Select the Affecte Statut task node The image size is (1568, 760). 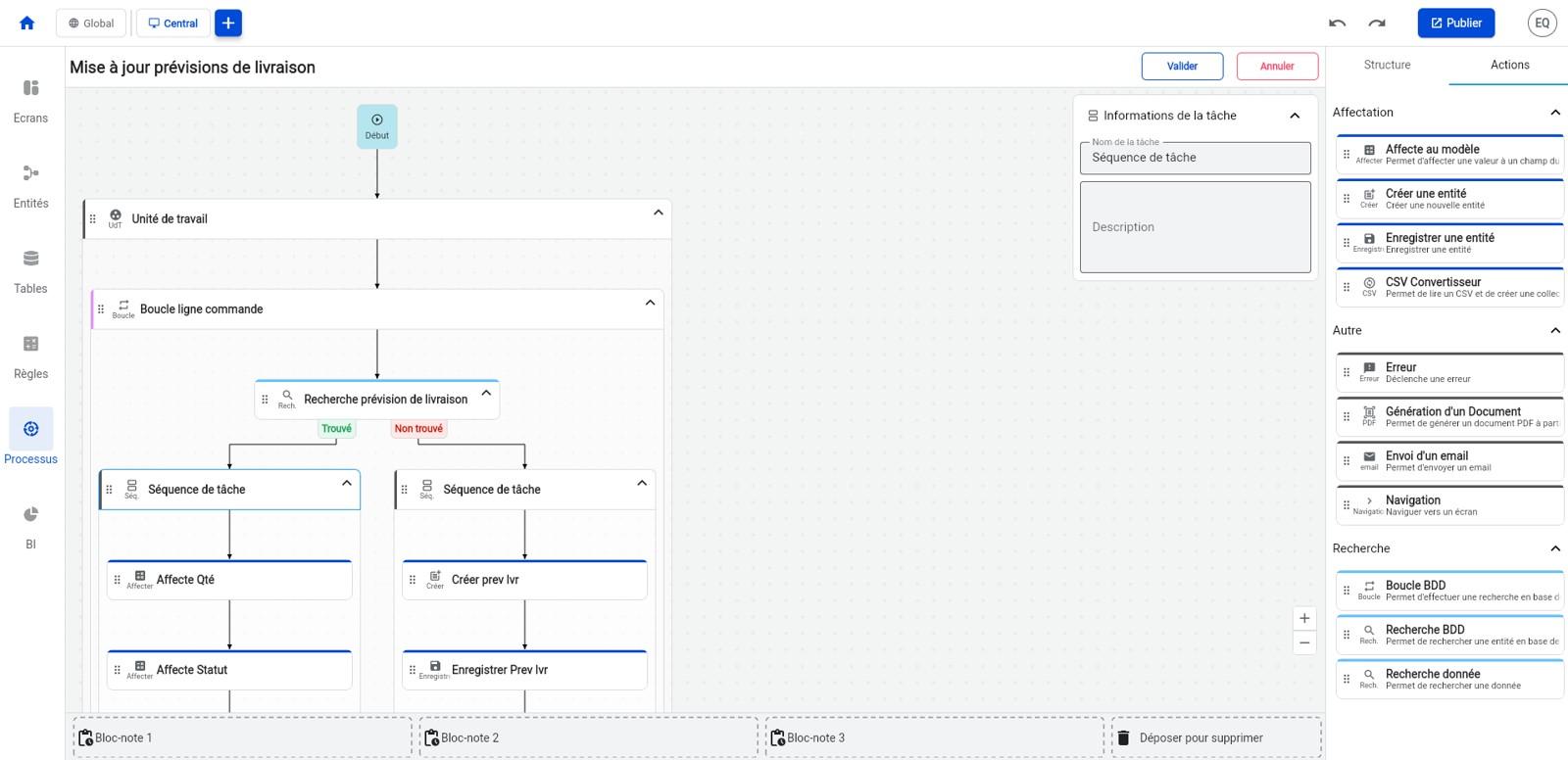click(x=229, y=670)
